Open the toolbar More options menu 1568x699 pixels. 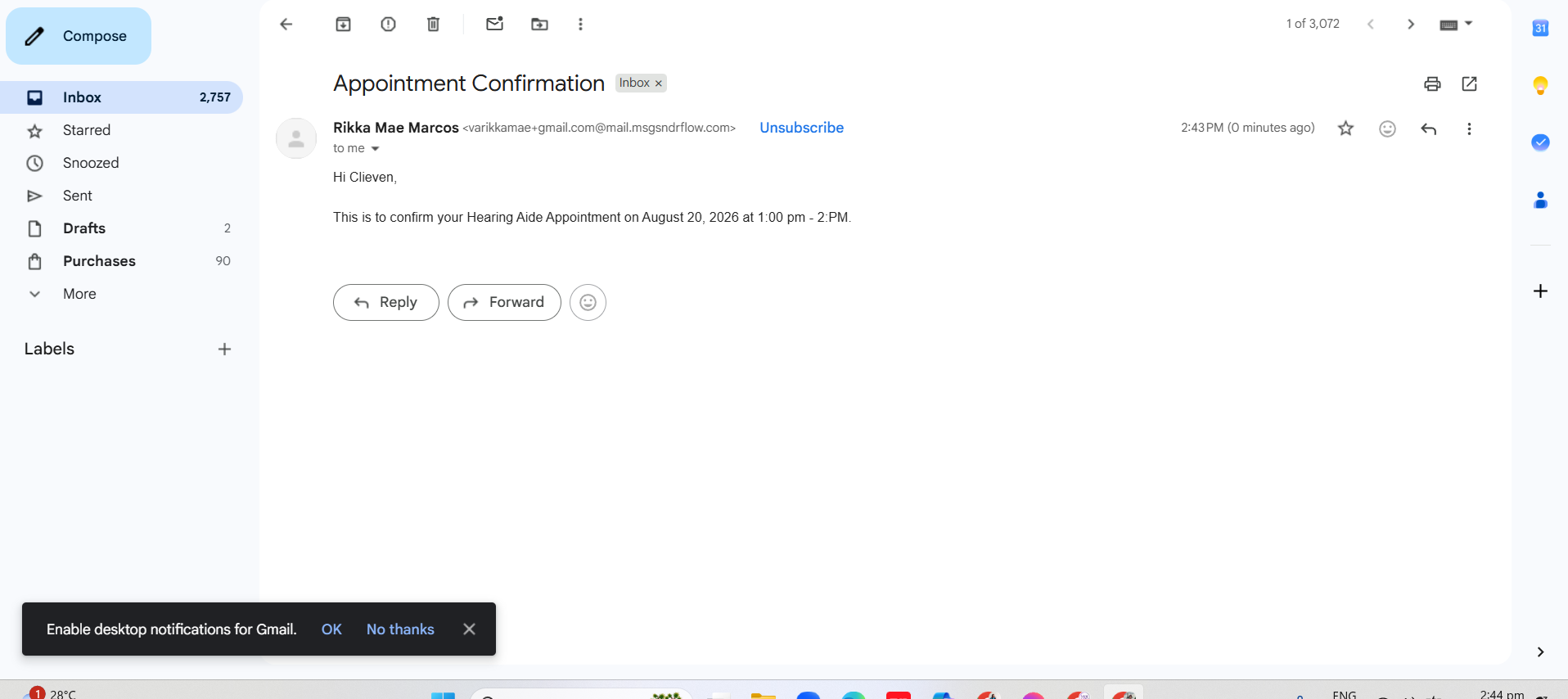coord(581,25)
